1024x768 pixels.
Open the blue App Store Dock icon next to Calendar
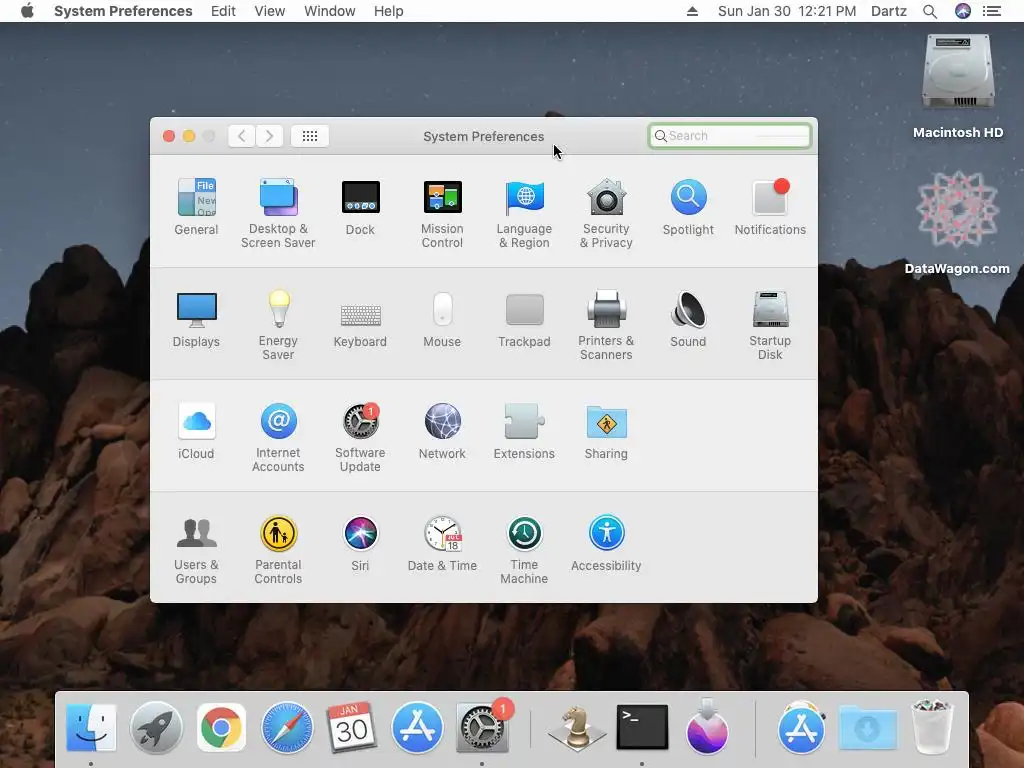pyautogui.click(x=417, y=727)
